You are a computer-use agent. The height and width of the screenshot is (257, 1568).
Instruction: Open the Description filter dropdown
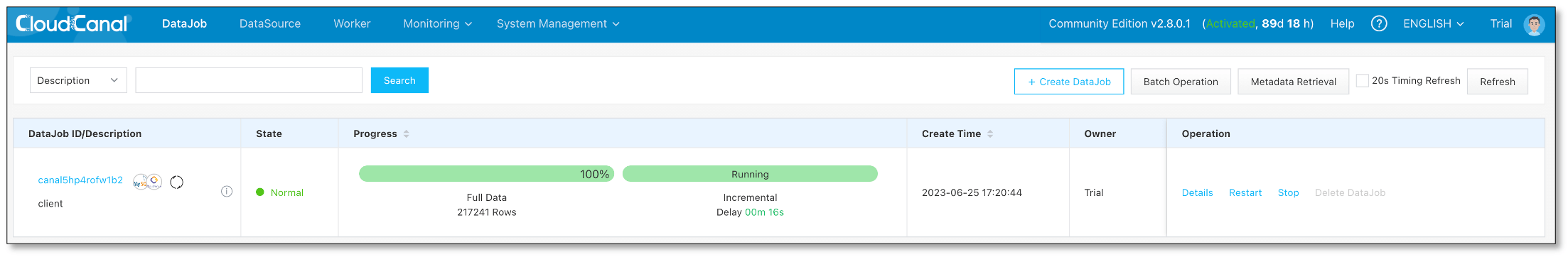[78, 80]
